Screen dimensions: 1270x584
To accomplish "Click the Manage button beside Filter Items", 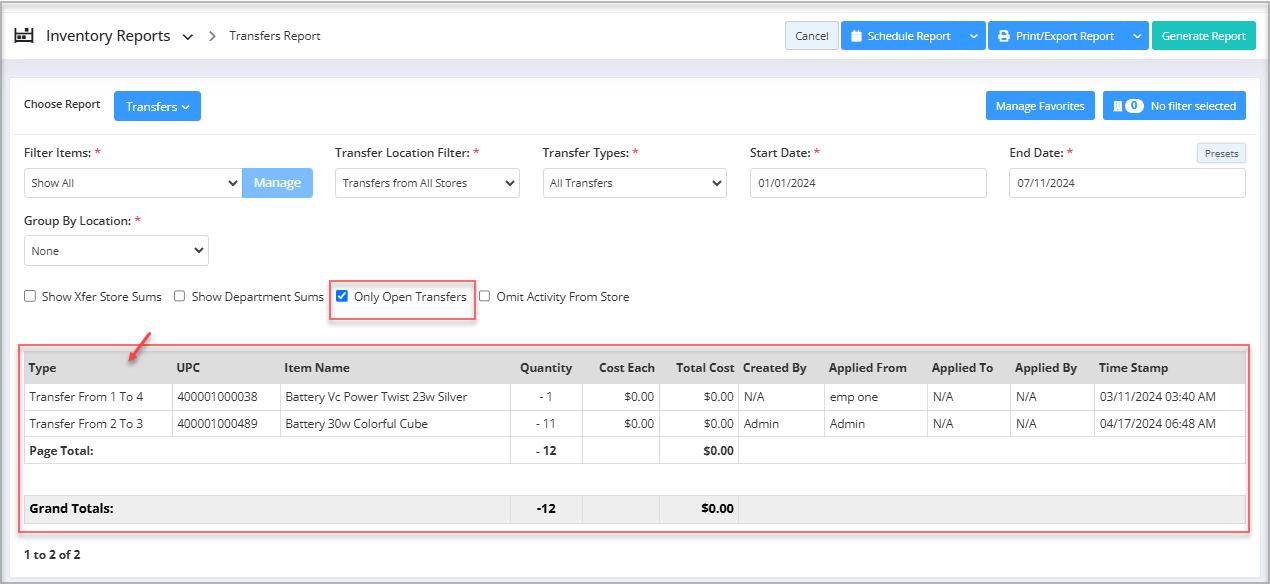I will [277, 183].
